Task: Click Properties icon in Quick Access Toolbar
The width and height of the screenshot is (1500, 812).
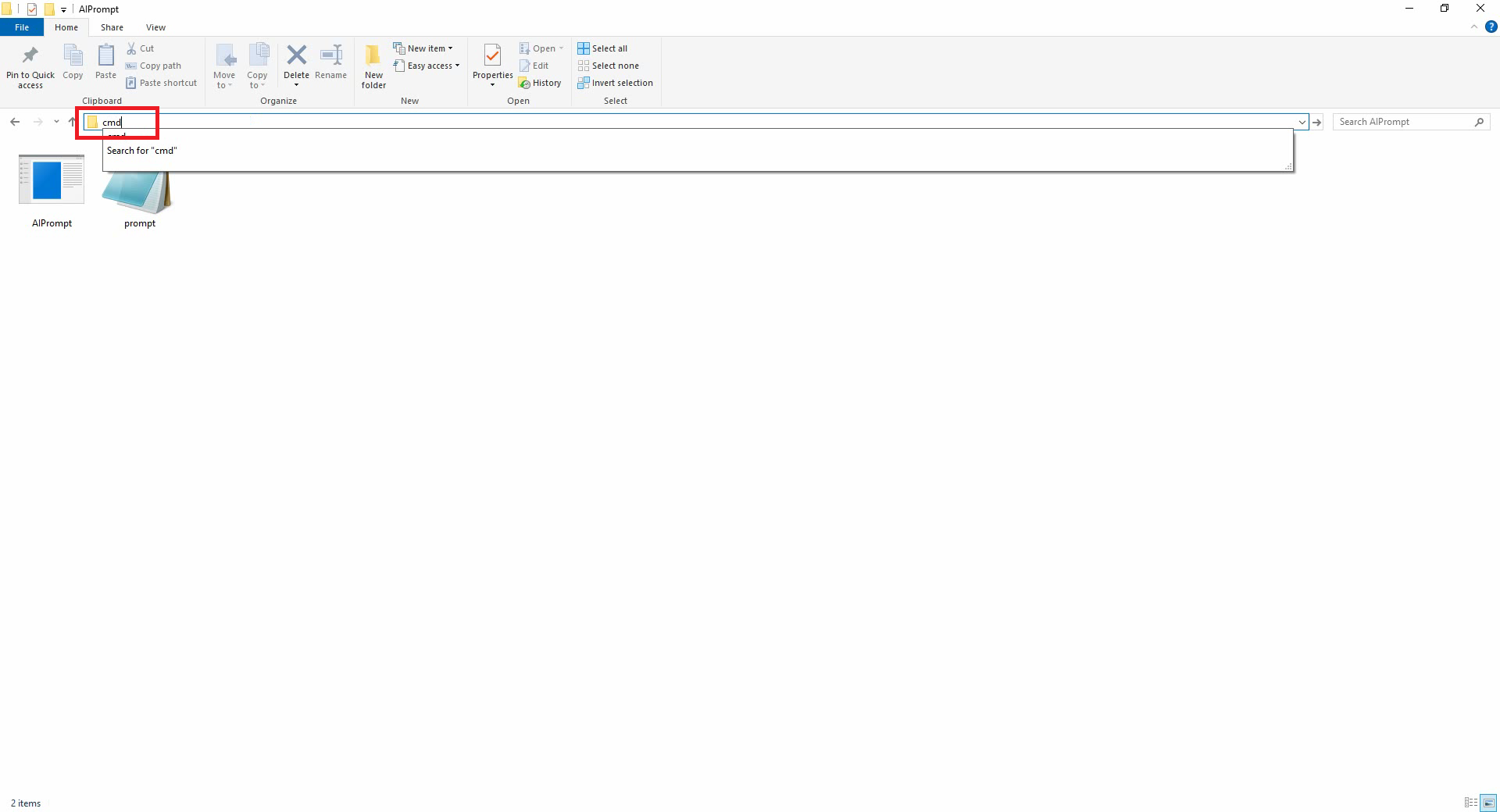Action: pyautogui.click(x=32, y=9)
